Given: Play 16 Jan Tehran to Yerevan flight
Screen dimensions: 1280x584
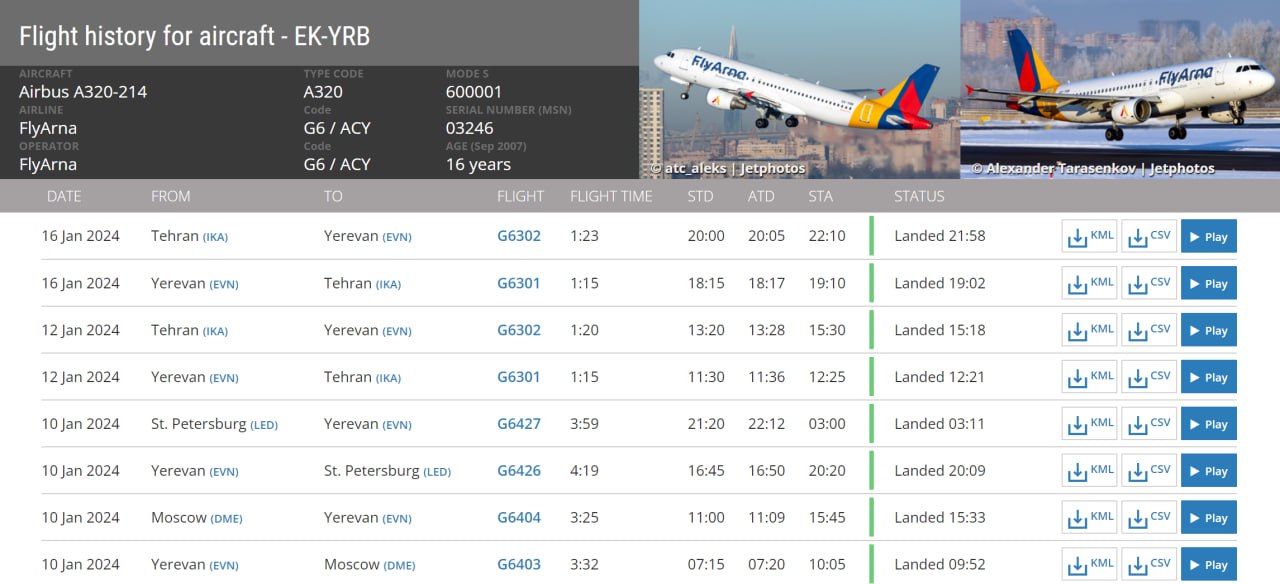Looking at the screenshot, I should pyautogui.click(x=1208, y=237).
